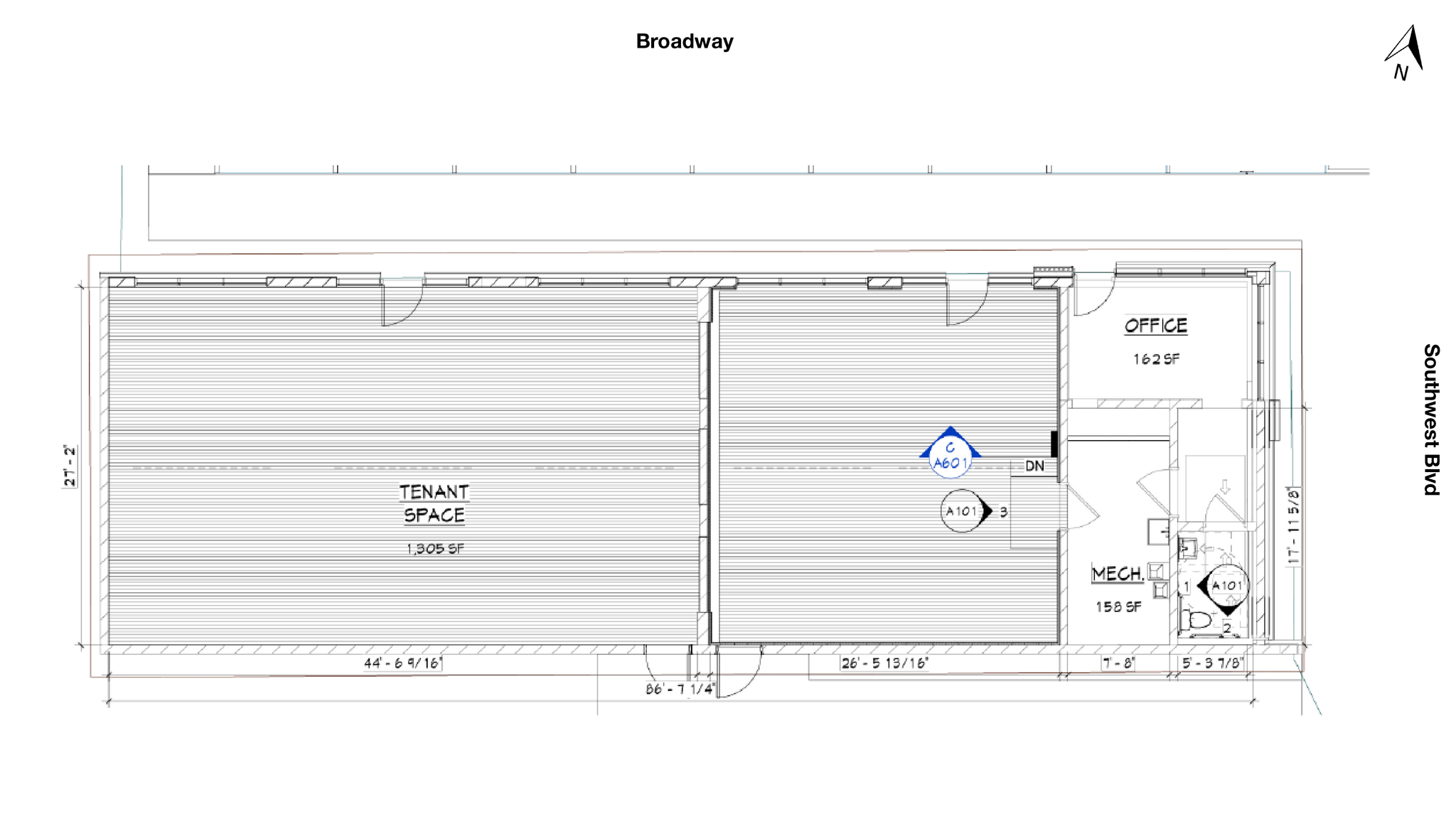The height and width of the screenshot is (819, 1456).
Task: Click the 17' - 11 5/8" vertical dimension
Action: pyautogui.click(x=1293, y=525)
